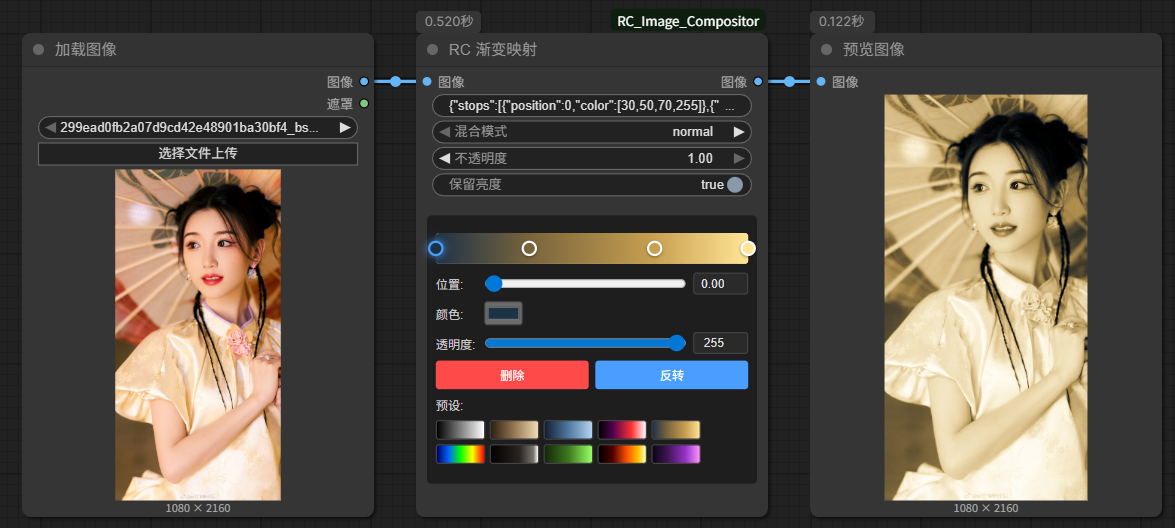1175x528 pixels.
Task: Click the RC_Image_Compositor badge
Action: pos(688,21)
